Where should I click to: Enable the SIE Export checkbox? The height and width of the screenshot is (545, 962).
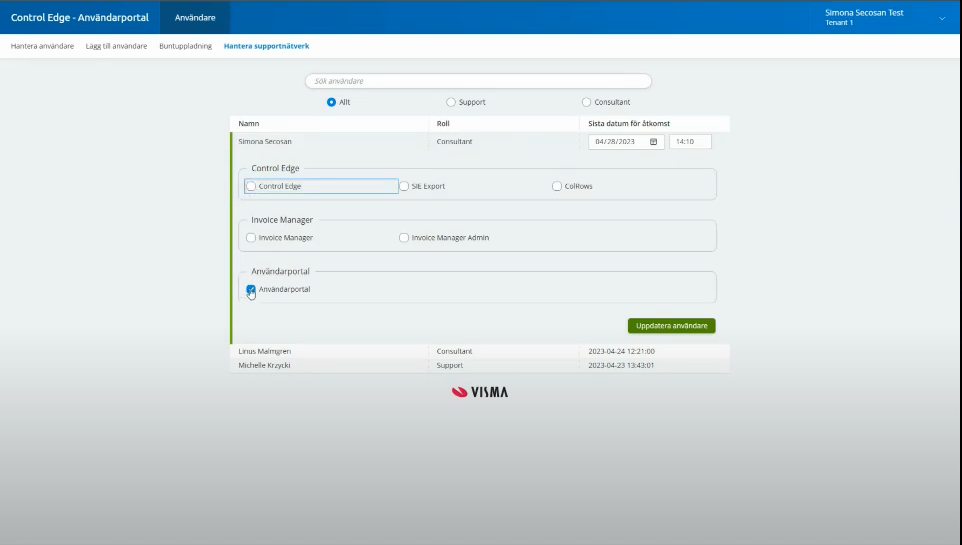point(404,186)
